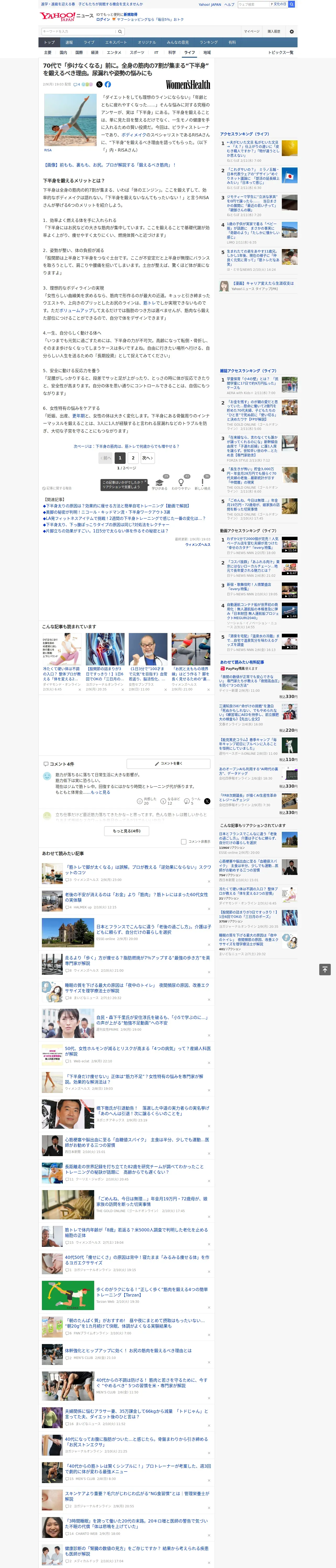Screen dimensions: 336x1568
Task: Click ウィメンズヘルス source link
Action: 198,545
